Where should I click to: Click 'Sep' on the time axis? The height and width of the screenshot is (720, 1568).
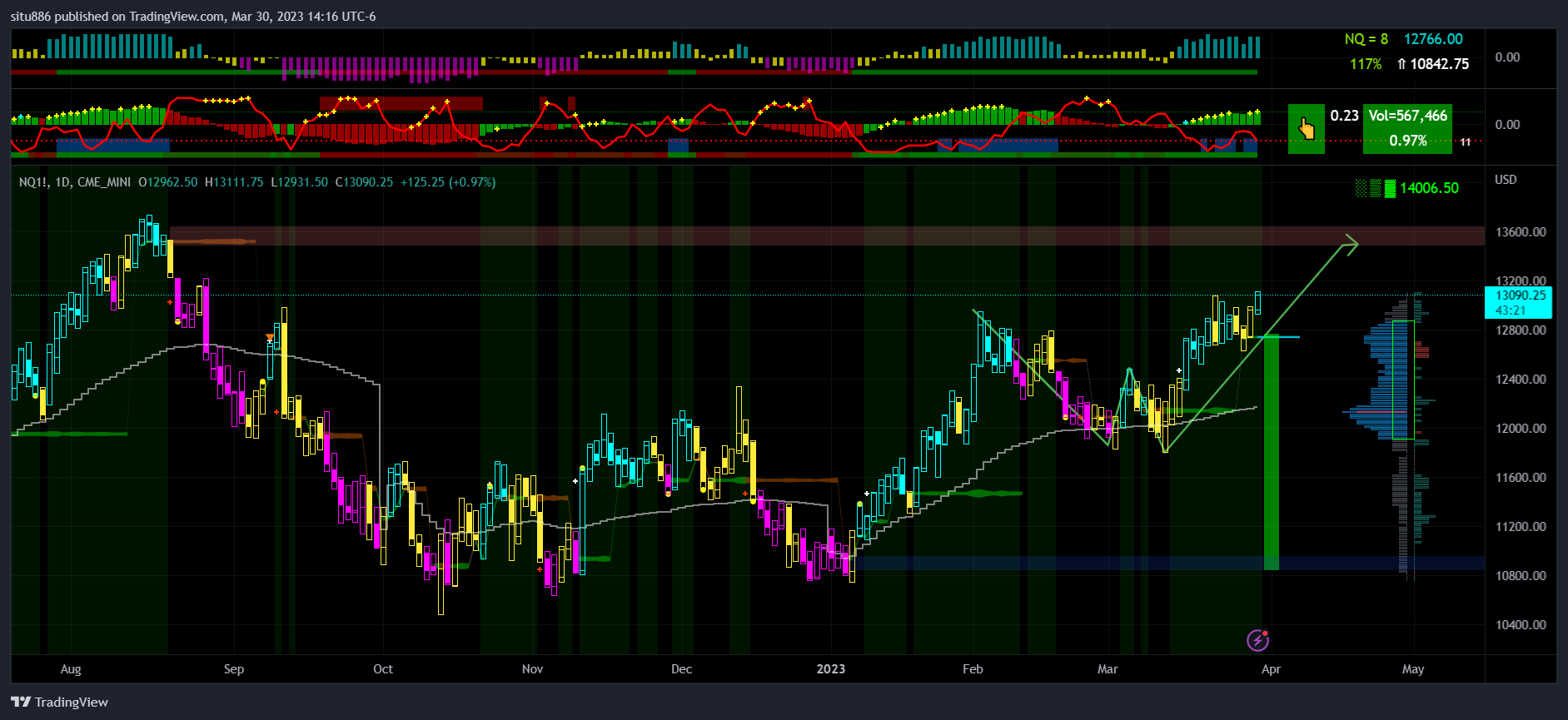tap(234, 669)
